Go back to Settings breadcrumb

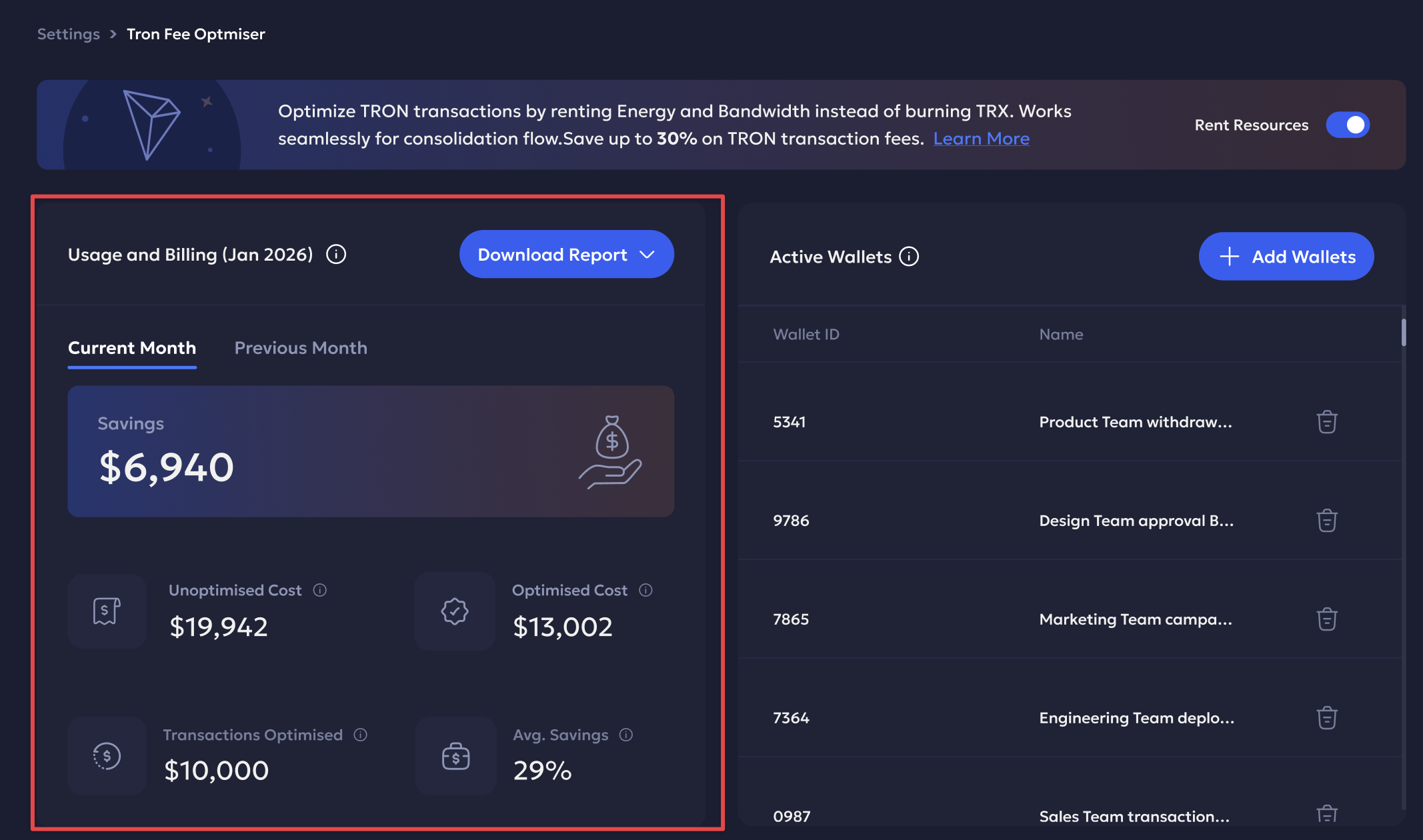(x=68, y=34)
